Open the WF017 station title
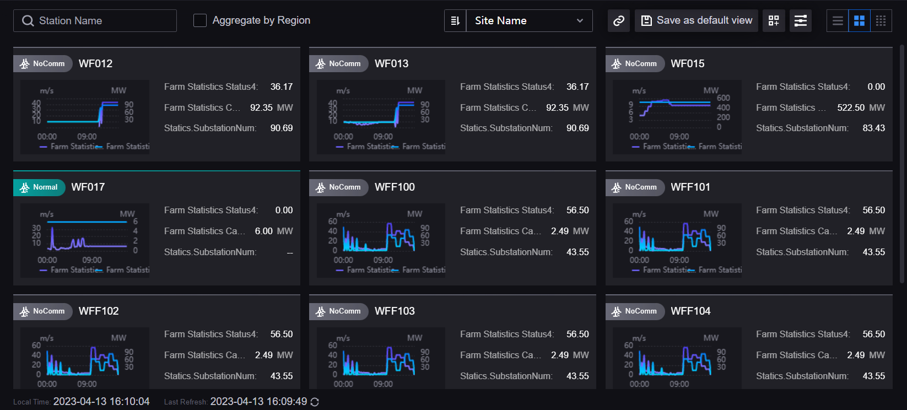This screenshot has width=907, height=410. click(88, 187)
